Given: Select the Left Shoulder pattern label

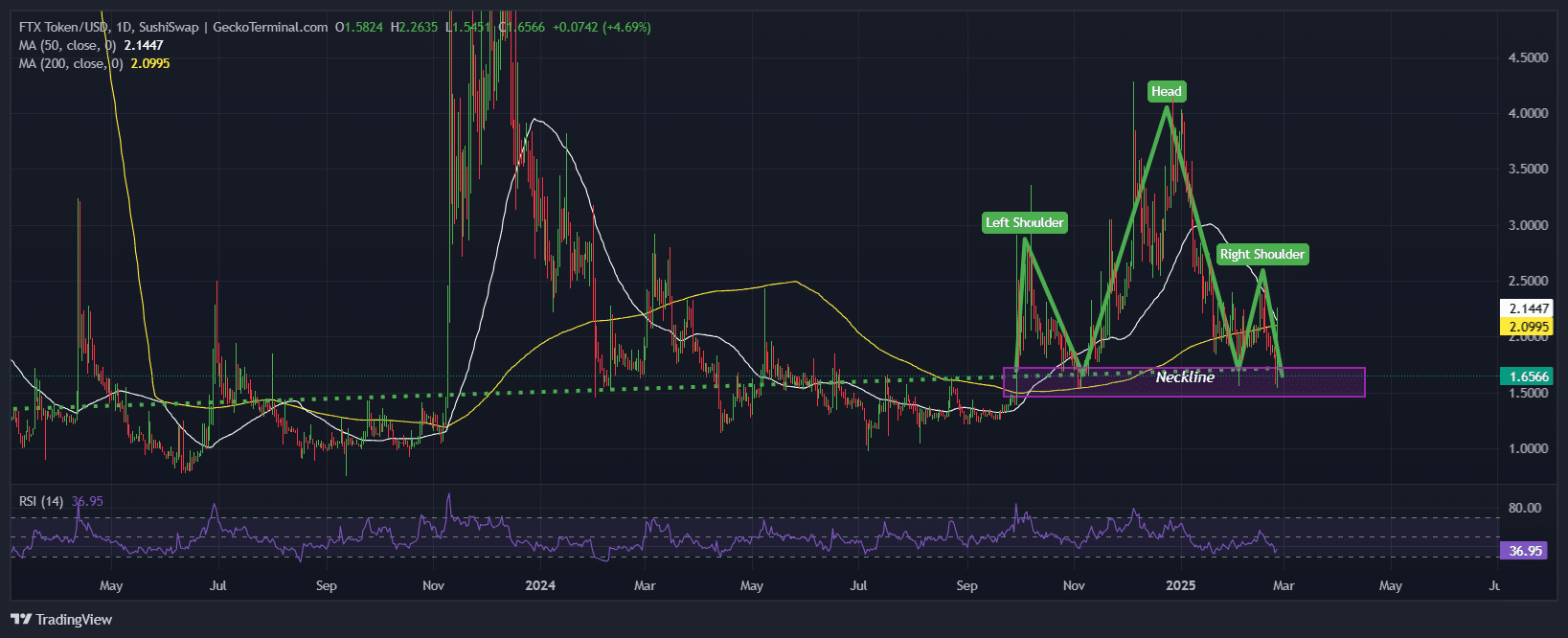Looking at the screenshot, I should (x=1025, y=222).
